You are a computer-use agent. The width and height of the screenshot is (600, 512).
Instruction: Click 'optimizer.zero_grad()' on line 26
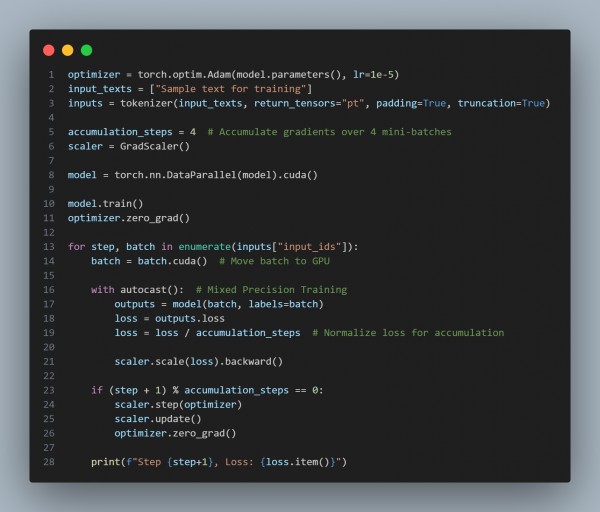(x=175, y=433)
